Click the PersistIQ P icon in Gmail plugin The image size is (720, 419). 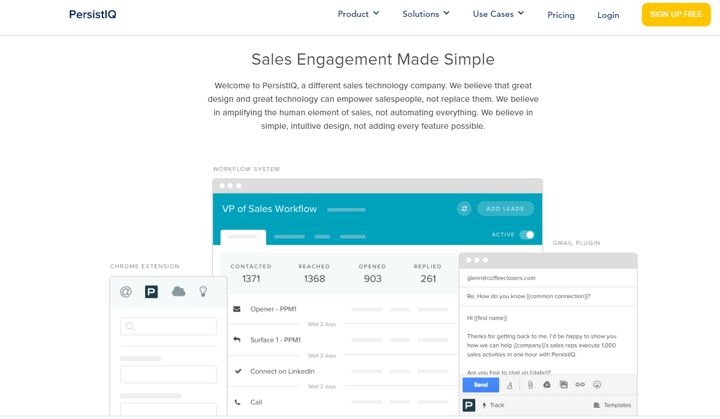[x=469, y=405]
